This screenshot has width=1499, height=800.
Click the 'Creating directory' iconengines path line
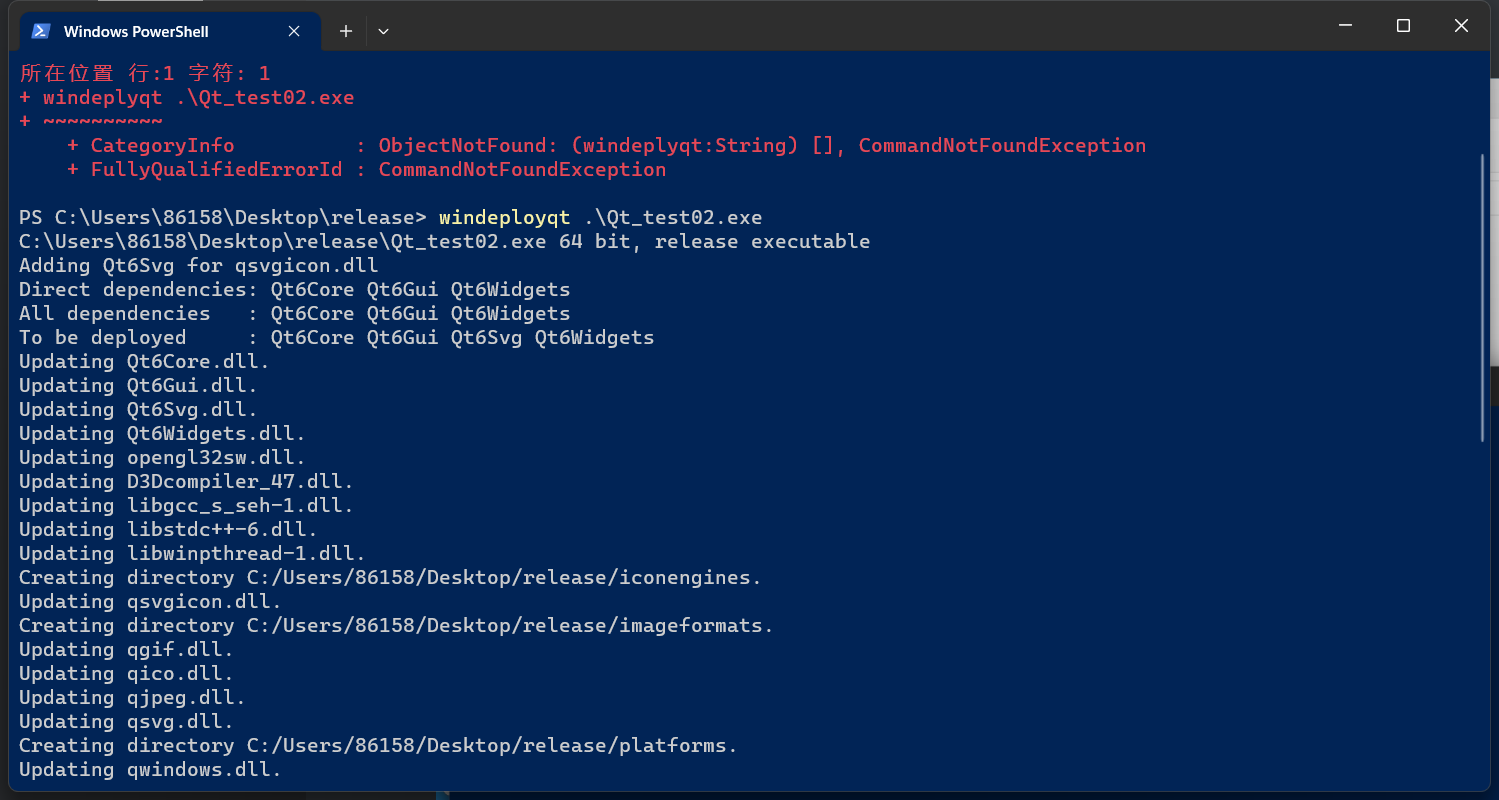390,577
